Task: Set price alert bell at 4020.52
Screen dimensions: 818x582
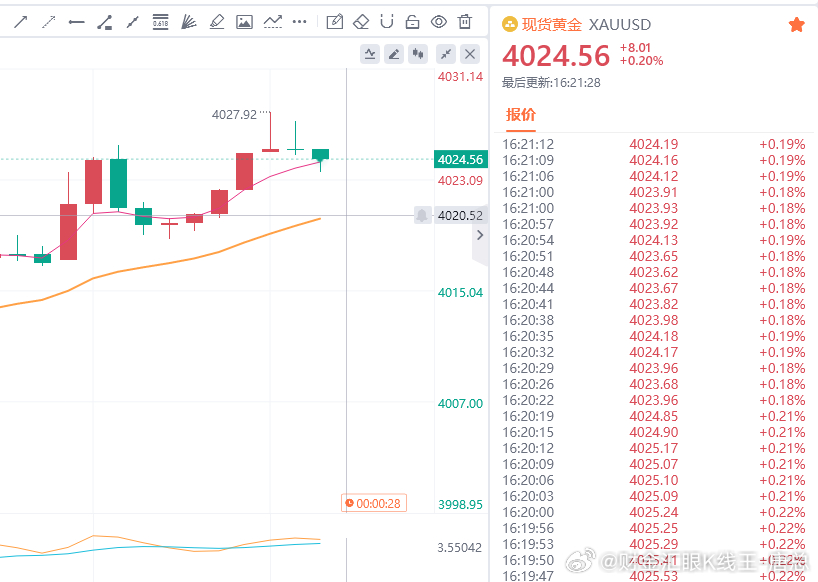Action: pos(422,215)
